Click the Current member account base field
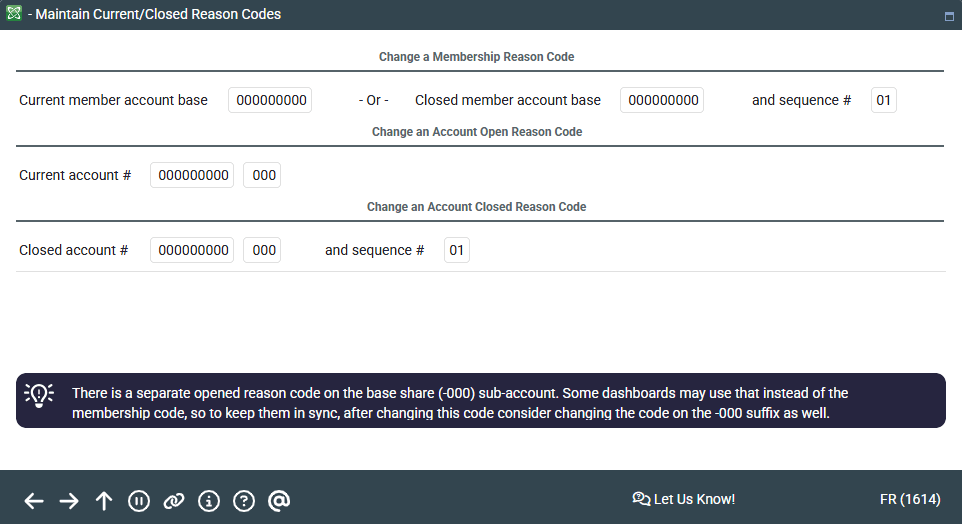The height and width of the screenshot is (524, 962). 270,100
